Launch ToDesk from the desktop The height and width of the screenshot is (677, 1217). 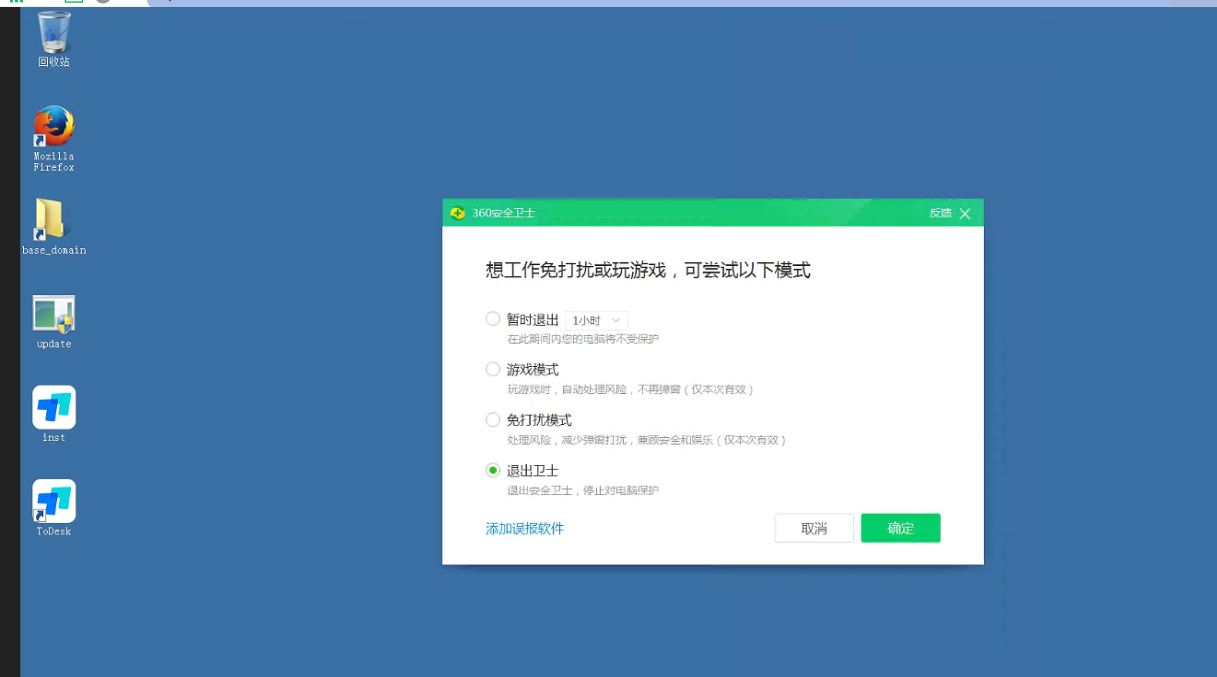click(52, 500)
